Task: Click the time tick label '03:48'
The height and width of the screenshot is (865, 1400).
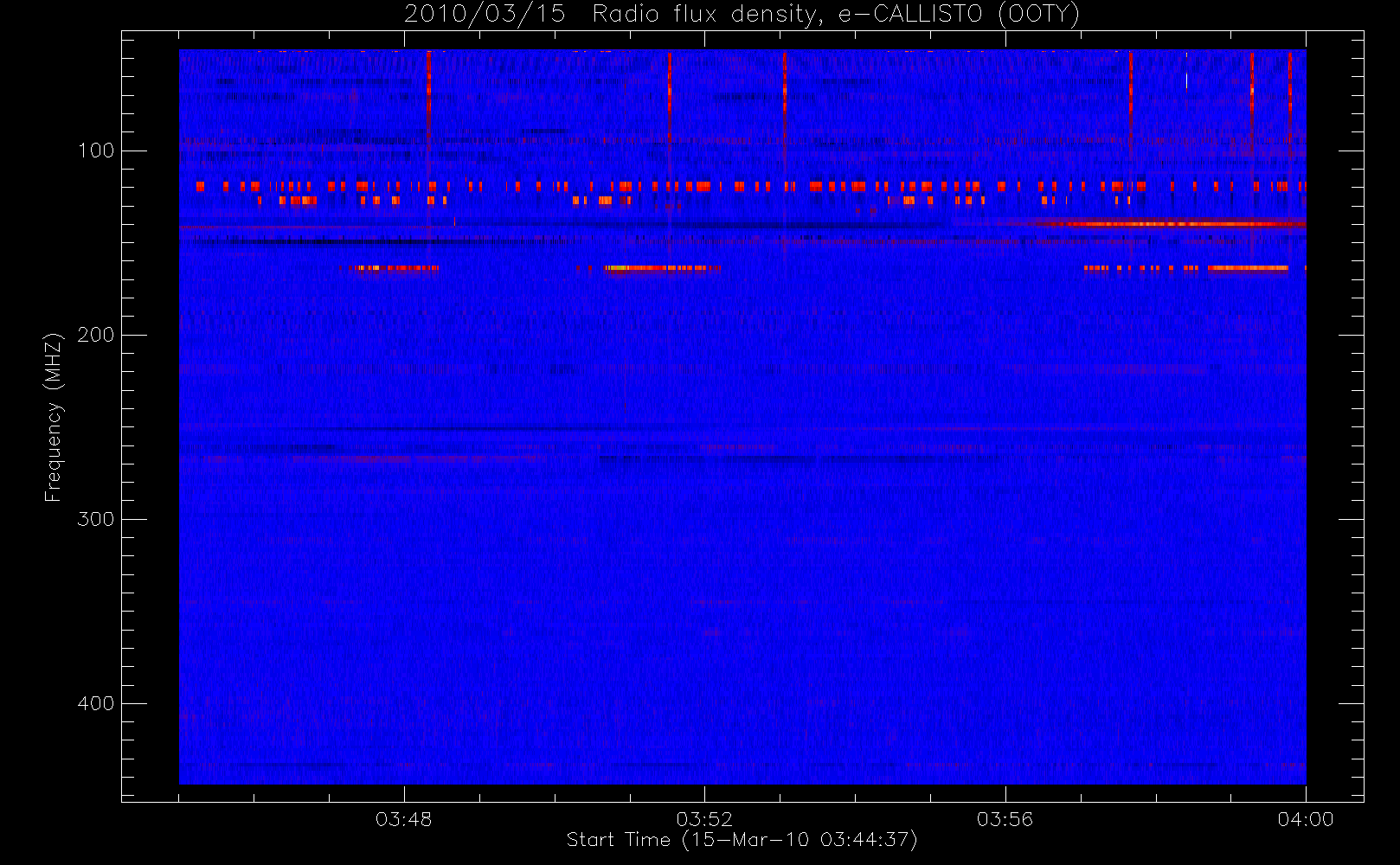Action: point(404,819)
